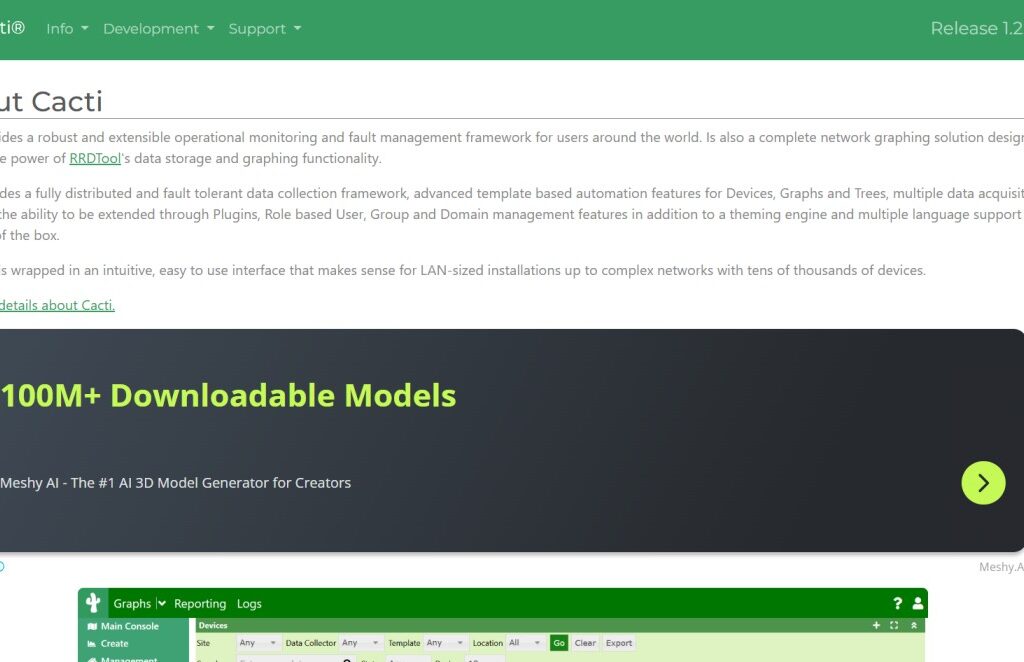The image size is (1024, 662).
Task: Click the round green arrow ad button
Action: tap(983, 483)
